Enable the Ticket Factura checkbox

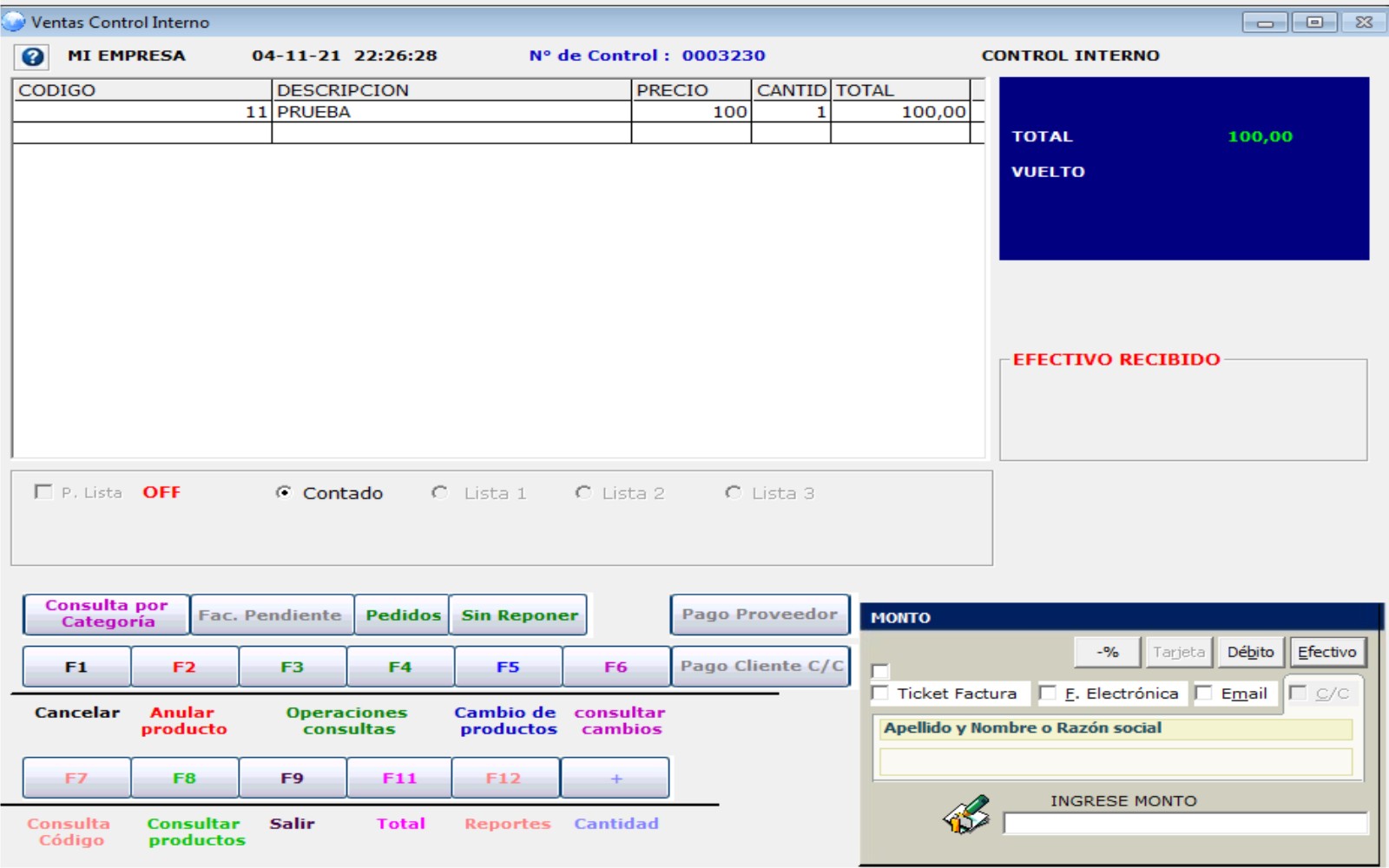click(x=880, y=694)
